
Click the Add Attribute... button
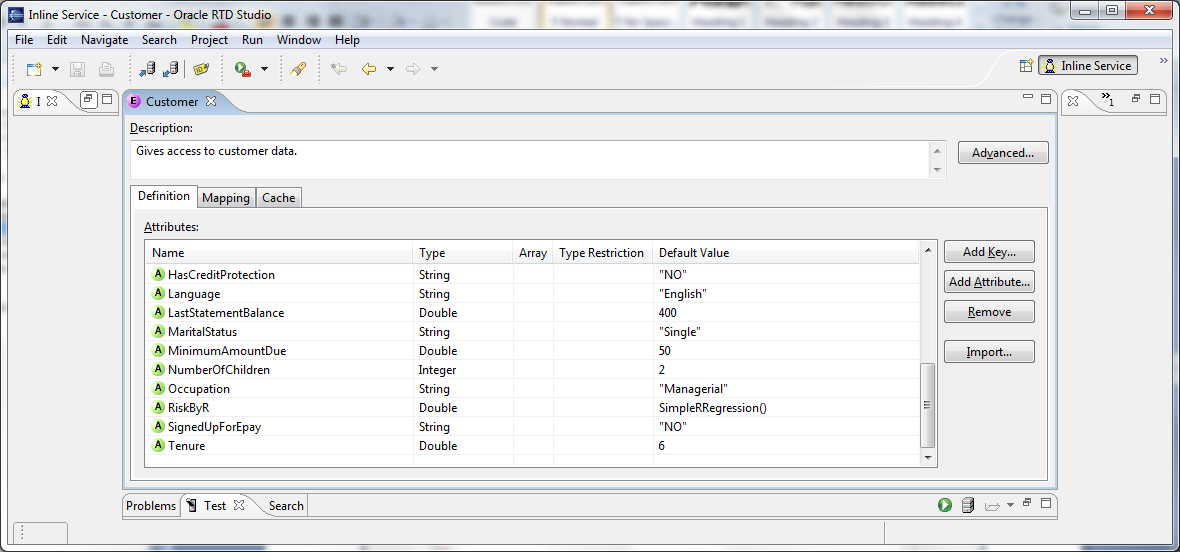click(989, 282)
